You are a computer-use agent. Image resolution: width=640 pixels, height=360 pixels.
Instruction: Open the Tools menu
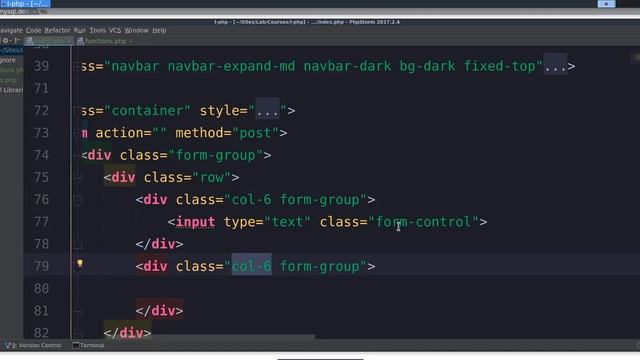(98, 30)
